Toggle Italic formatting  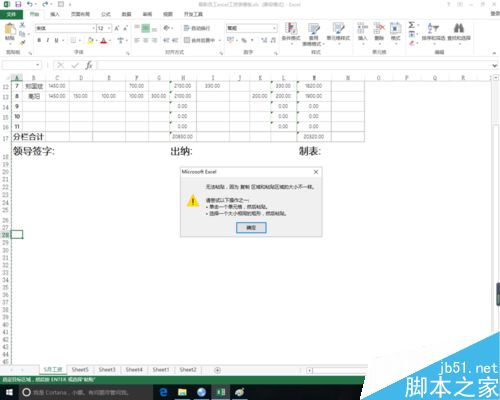(48, 40)
